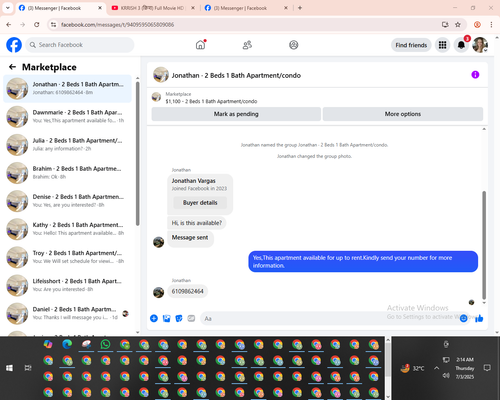View site information icon in address bar

[x=53, y=25]
